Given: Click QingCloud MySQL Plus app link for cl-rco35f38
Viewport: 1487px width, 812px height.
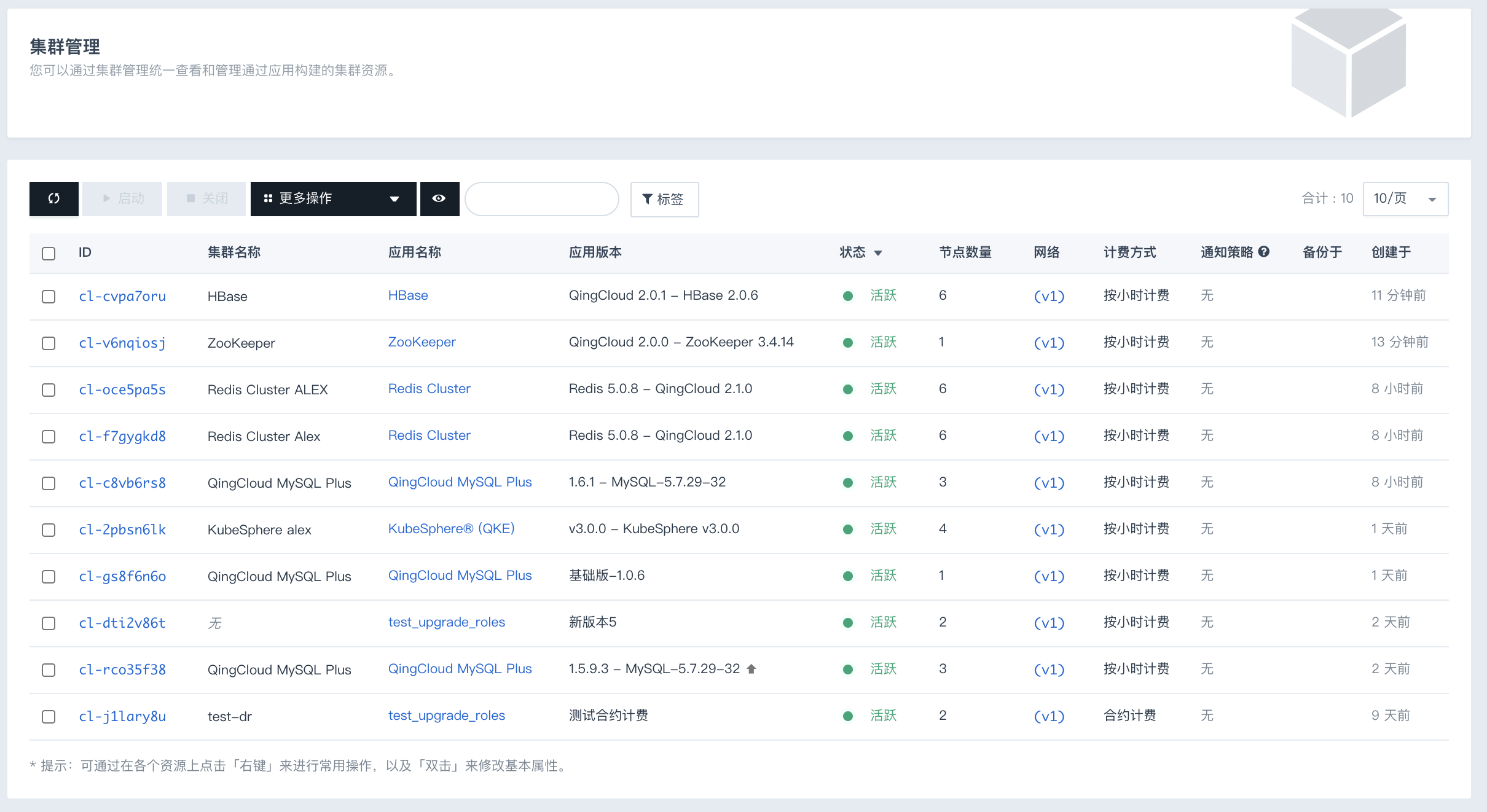Looking at the screenshot, I should (460, 669).
